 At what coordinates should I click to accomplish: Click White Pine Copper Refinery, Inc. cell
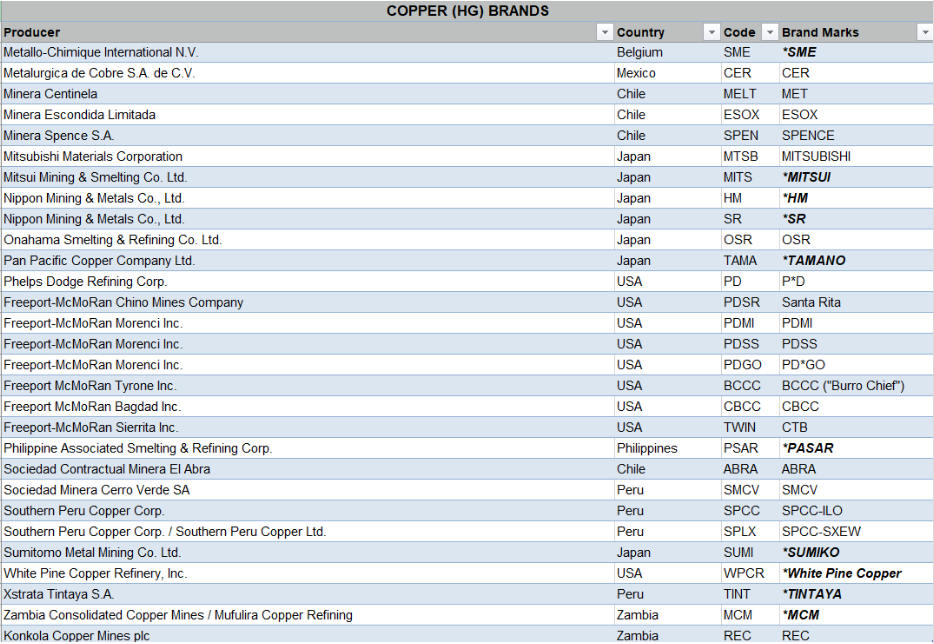coord(307,574)
